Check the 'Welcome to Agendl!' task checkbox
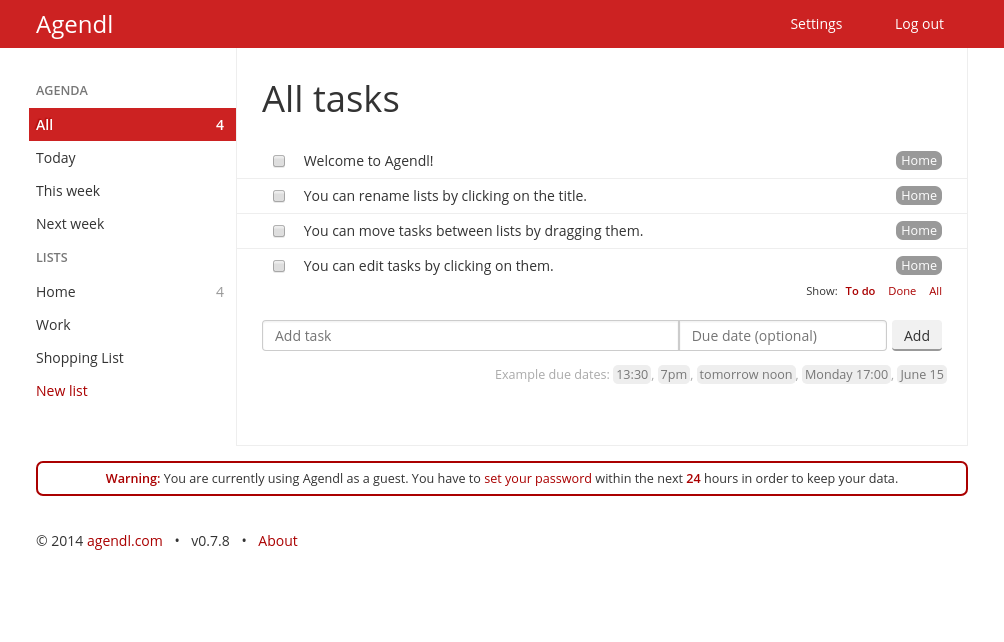This screenshot has width=1004, height=642. [279, 161]
